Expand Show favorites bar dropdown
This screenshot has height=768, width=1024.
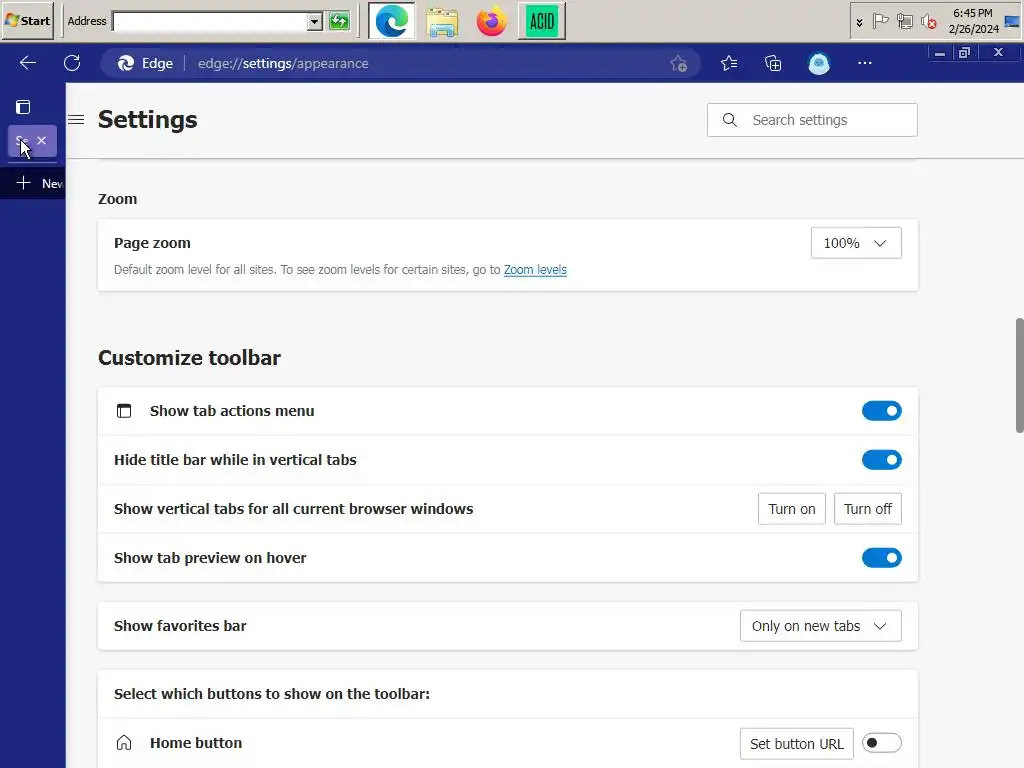click(x=820, y=626)
